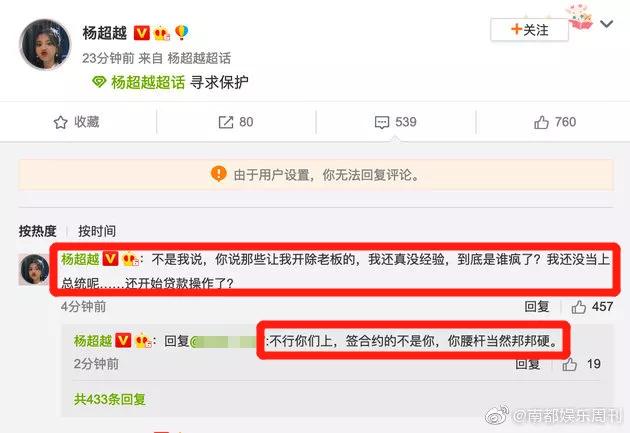Click 回复 on the 4-minute-old comment
Image resolution: width=630 pixels, height=433 pixels.
pyautogui.click(x=537, y=307)
